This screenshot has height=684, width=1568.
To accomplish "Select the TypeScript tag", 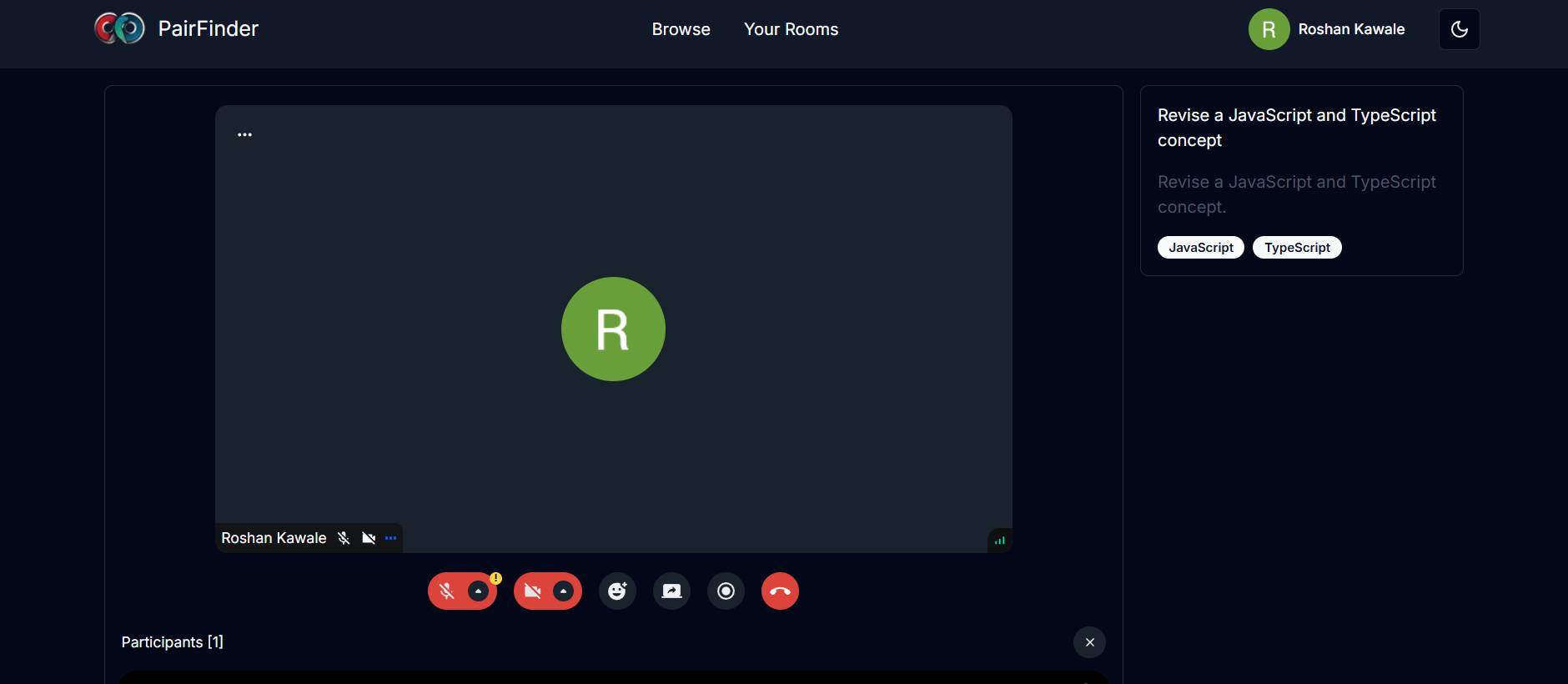I will 1297,248.
